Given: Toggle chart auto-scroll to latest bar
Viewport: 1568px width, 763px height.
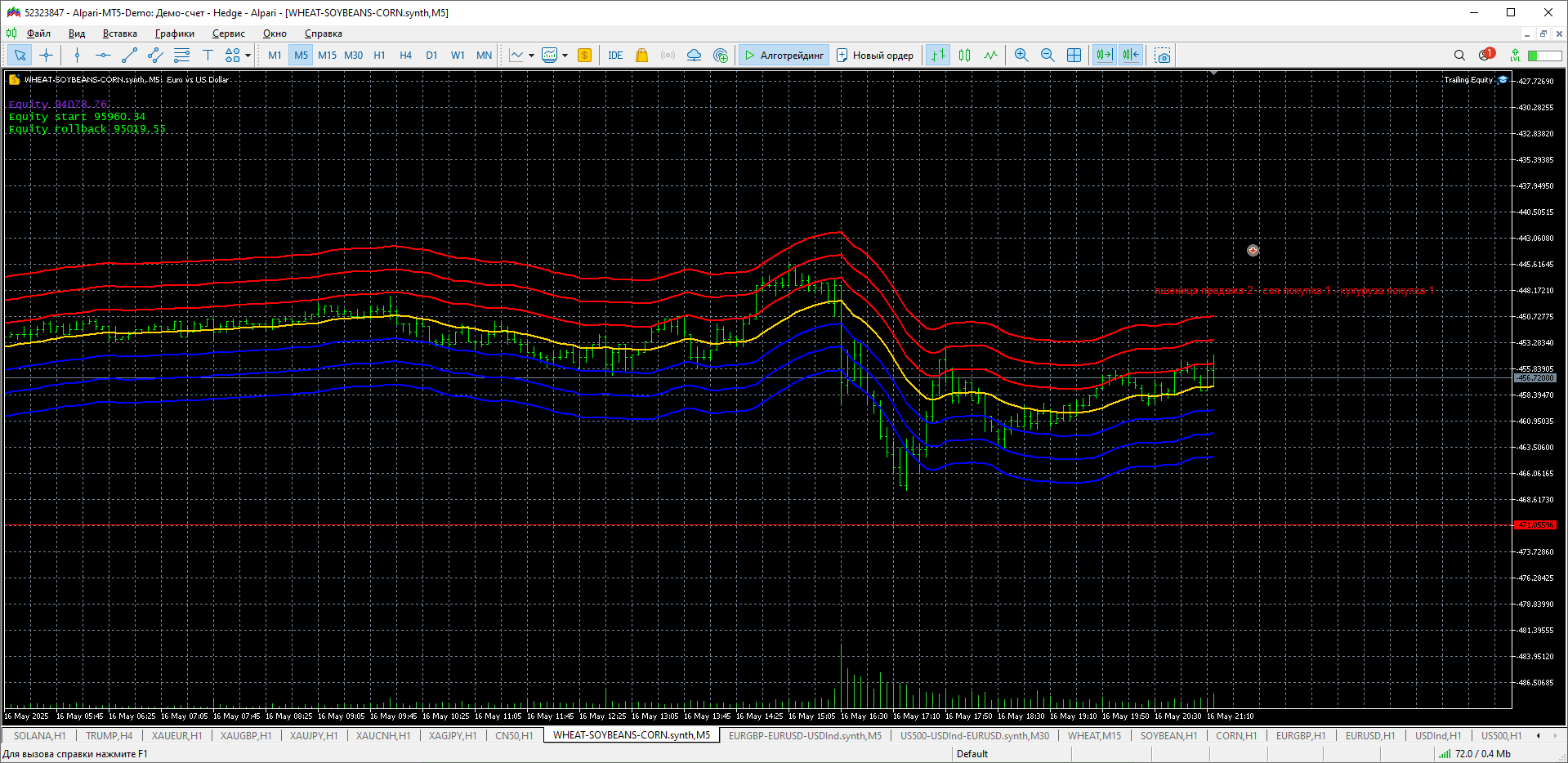Looking at the screenshot, I should 1104,56.
